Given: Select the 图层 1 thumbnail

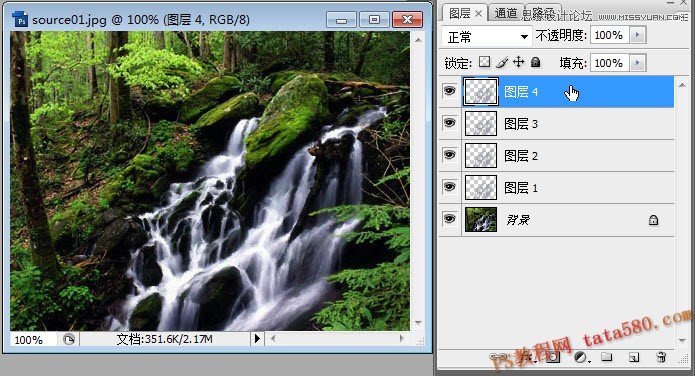Looking at the screenshot, I should point(481,187).
